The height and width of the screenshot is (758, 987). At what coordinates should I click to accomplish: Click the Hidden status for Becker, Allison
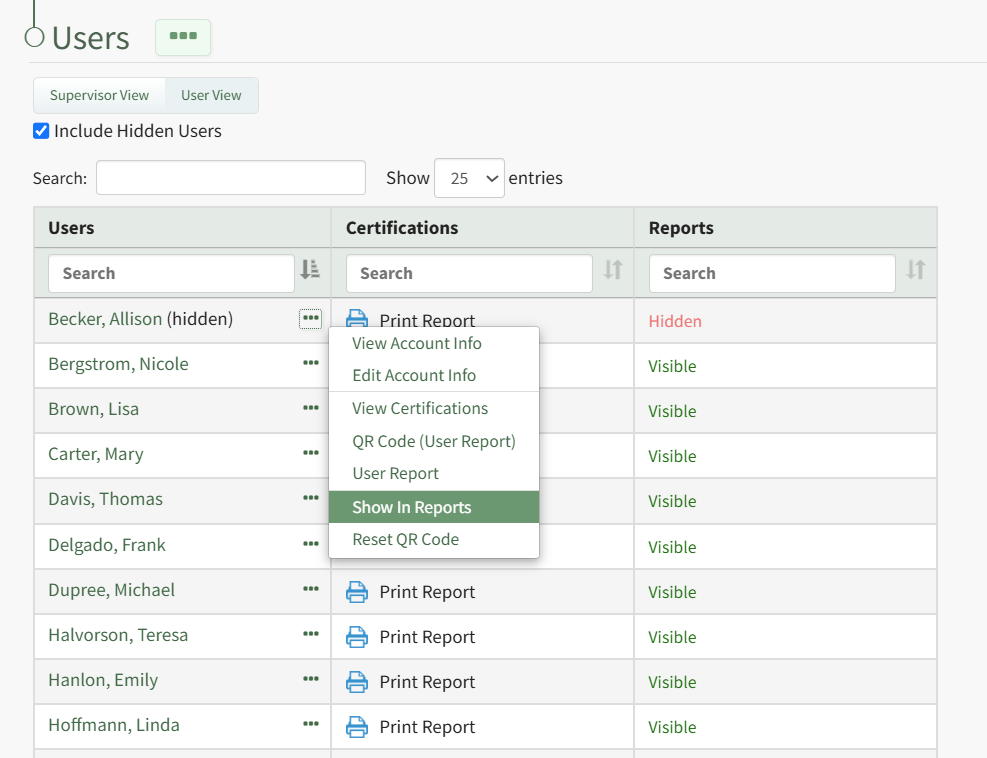[675, 321]
